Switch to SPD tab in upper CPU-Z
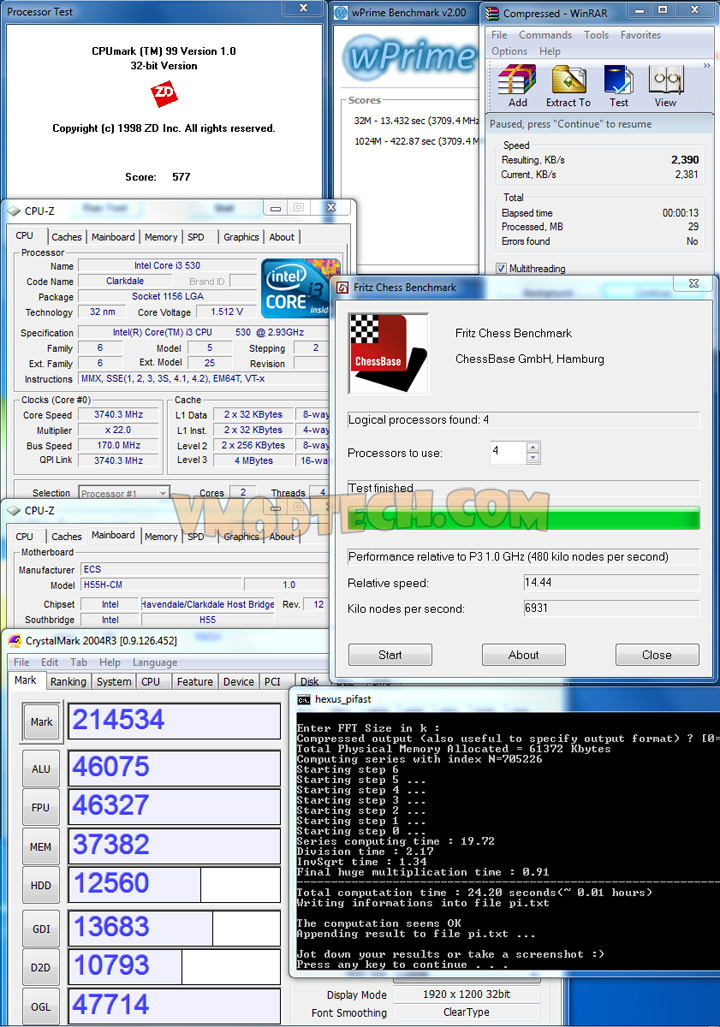The height and width of the screenshot is (1027, 720). click(x=196, y=237)
